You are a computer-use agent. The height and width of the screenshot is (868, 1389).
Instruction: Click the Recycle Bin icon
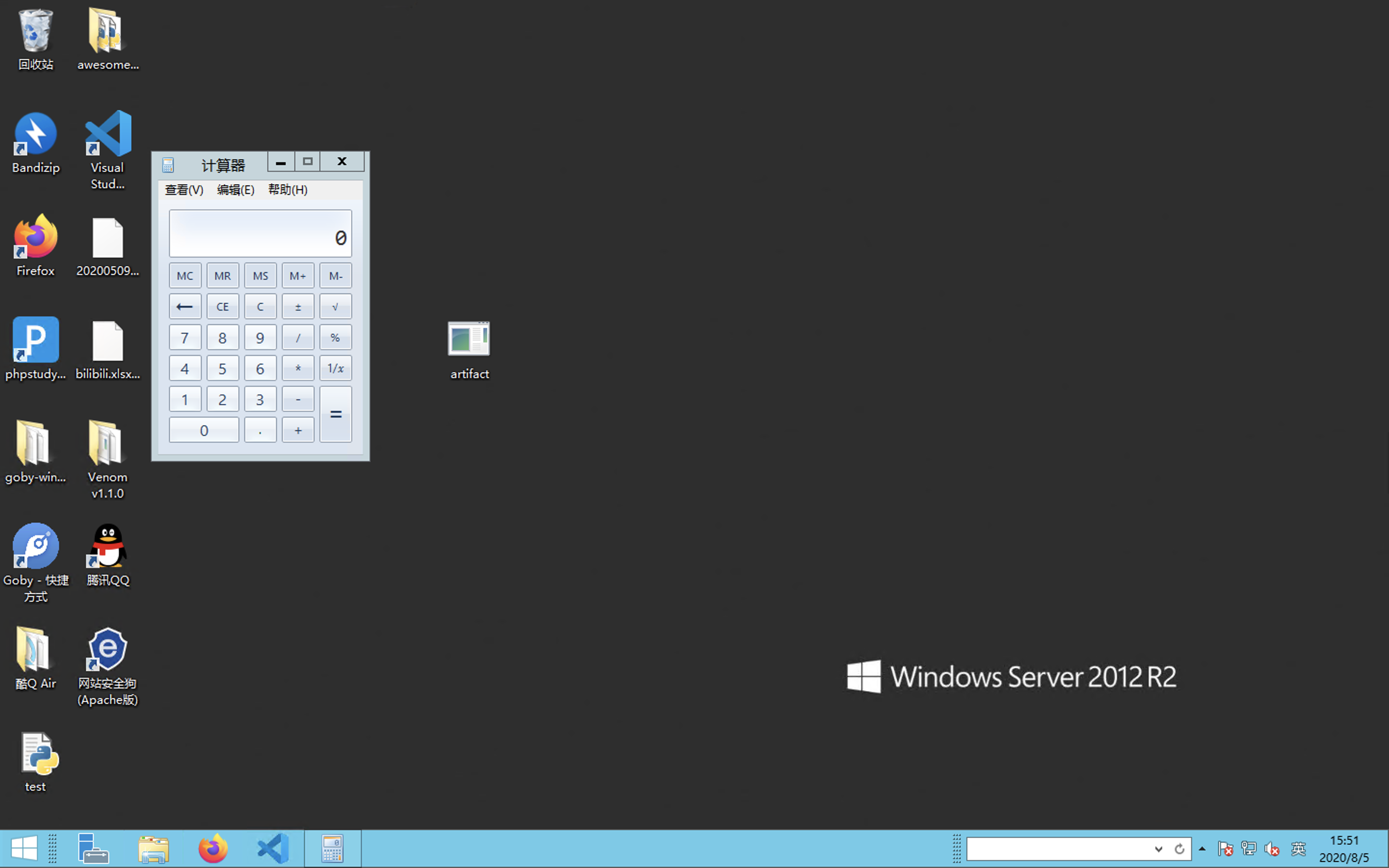tap(35, 31)
